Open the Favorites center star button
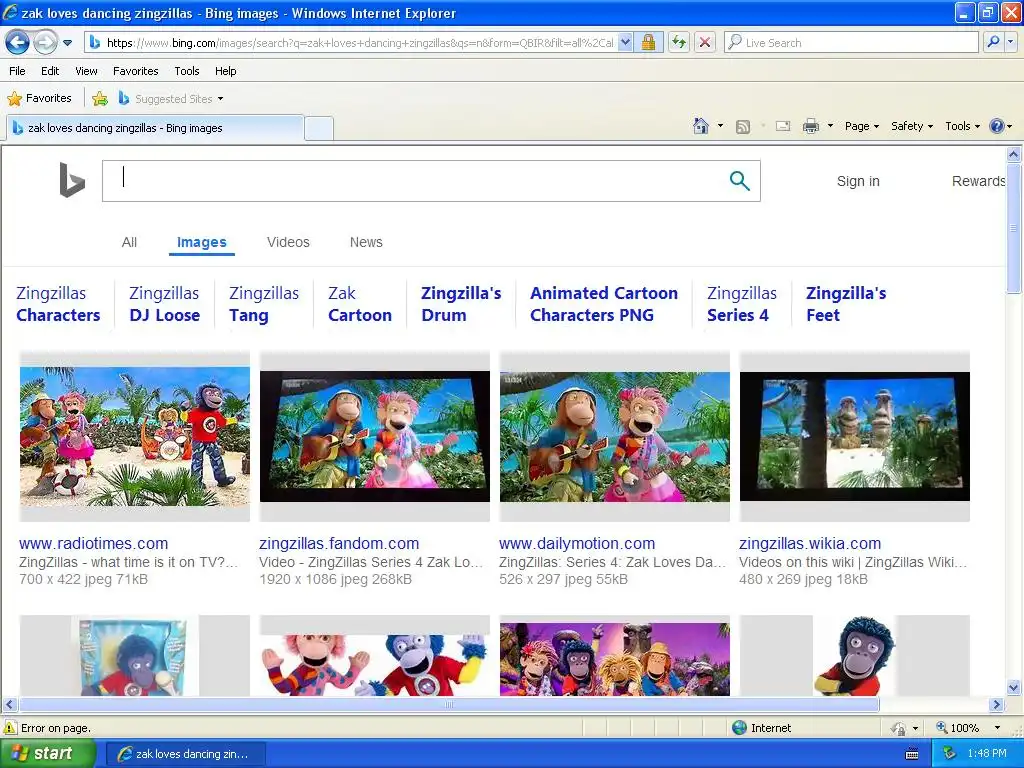This screenshot has width=1024, height=768. tap(39, 99)
